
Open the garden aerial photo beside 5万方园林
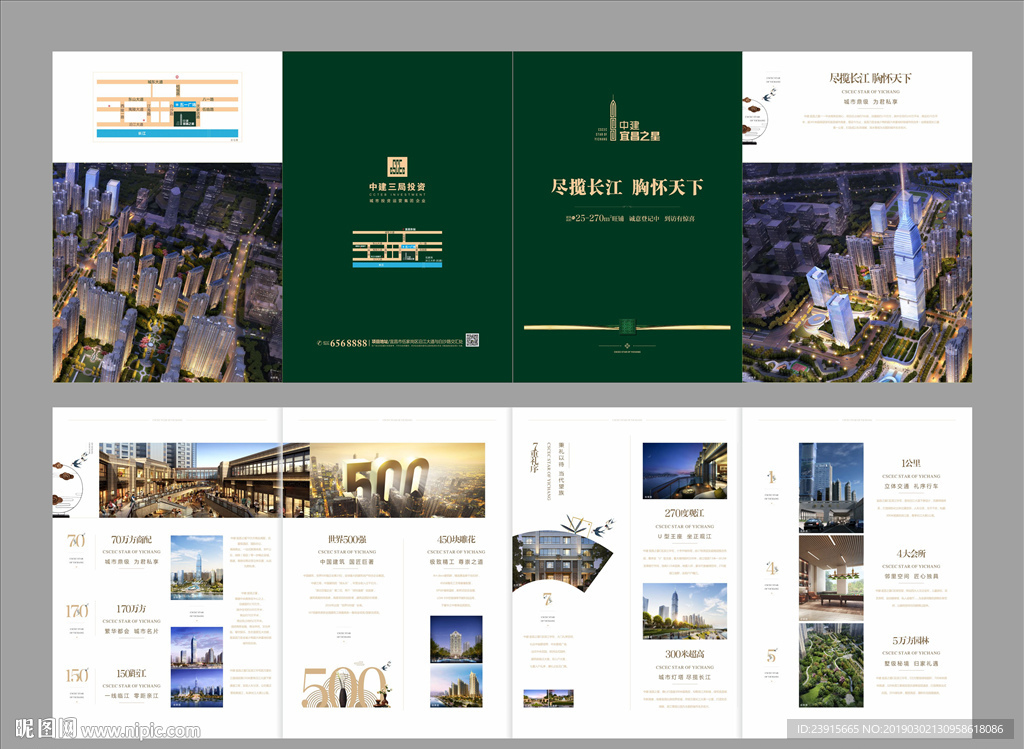[831, 665]
